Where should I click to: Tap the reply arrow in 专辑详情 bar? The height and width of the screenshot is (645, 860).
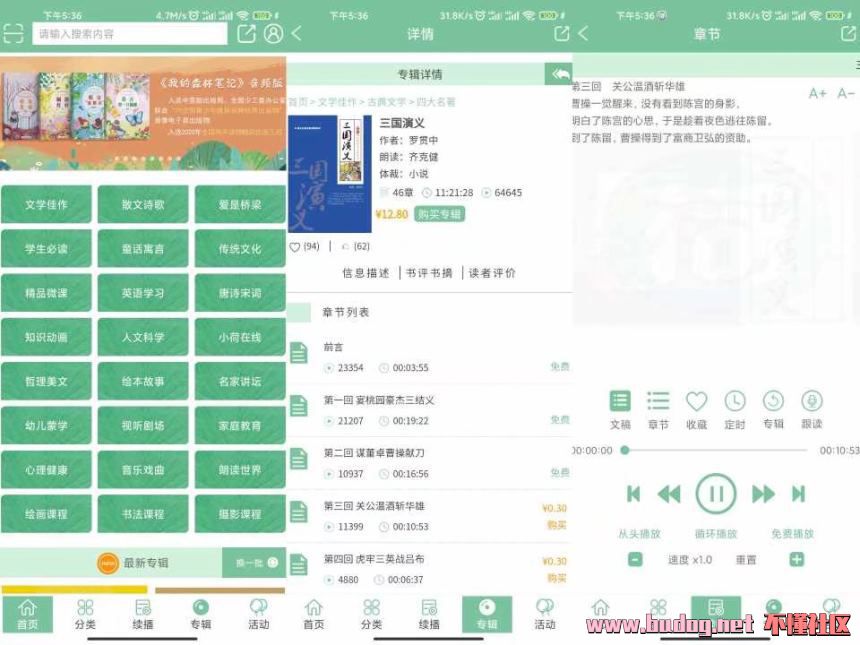coord(559,73)
